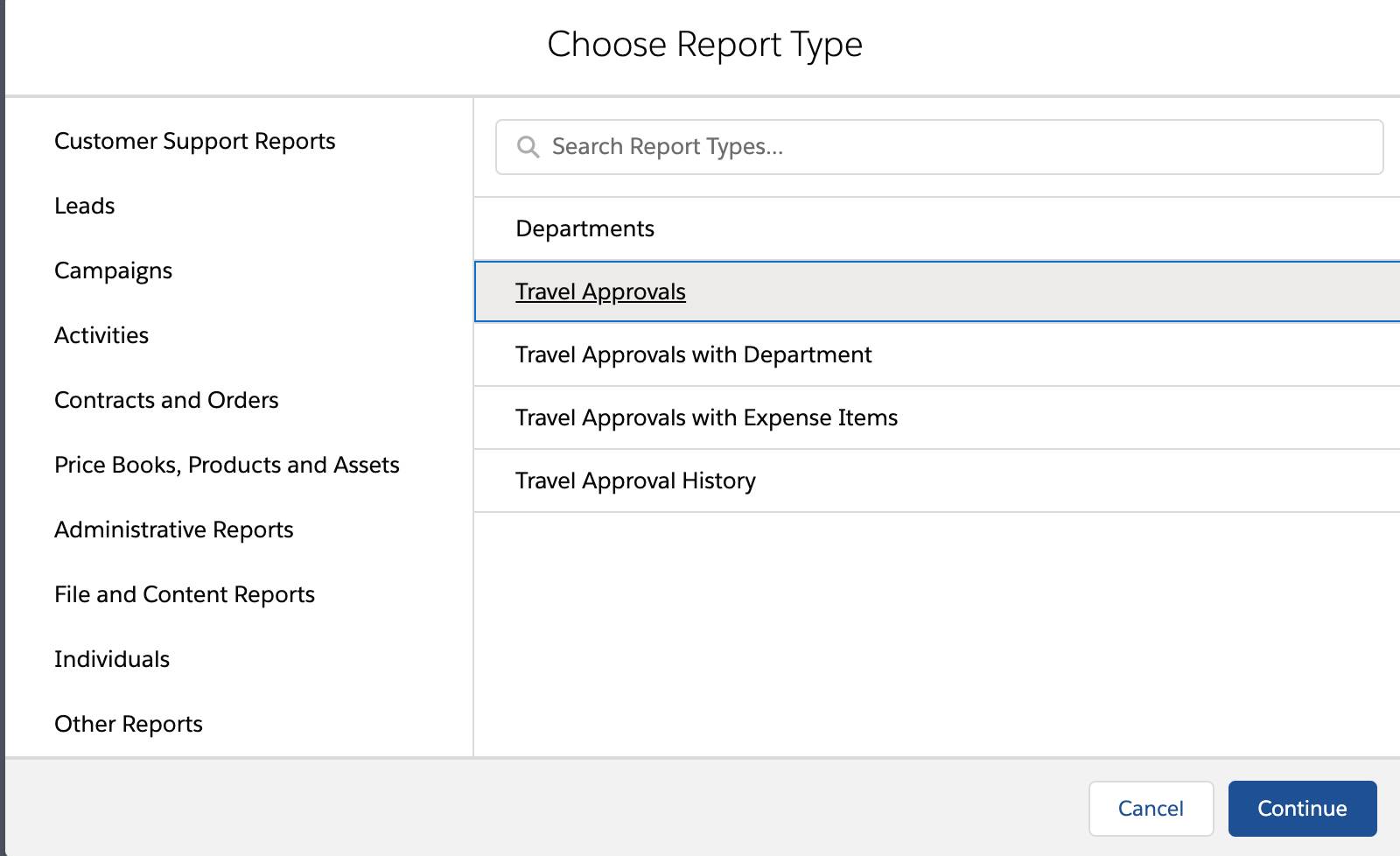Select Travel Approvals with Department
Screen dimensions: 1400x856
click(x=693, y=354)
